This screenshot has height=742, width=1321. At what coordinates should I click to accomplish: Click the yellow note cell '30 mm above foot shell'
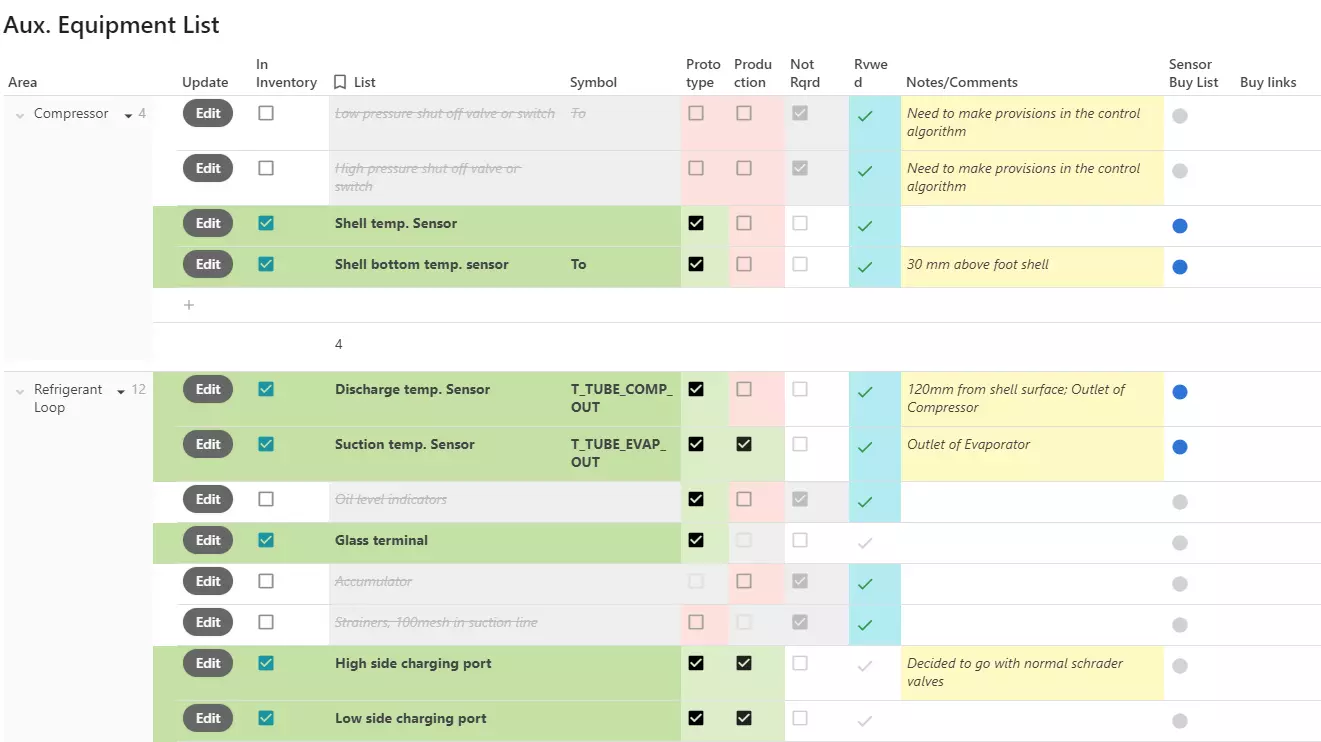(x=1031, y=266)
